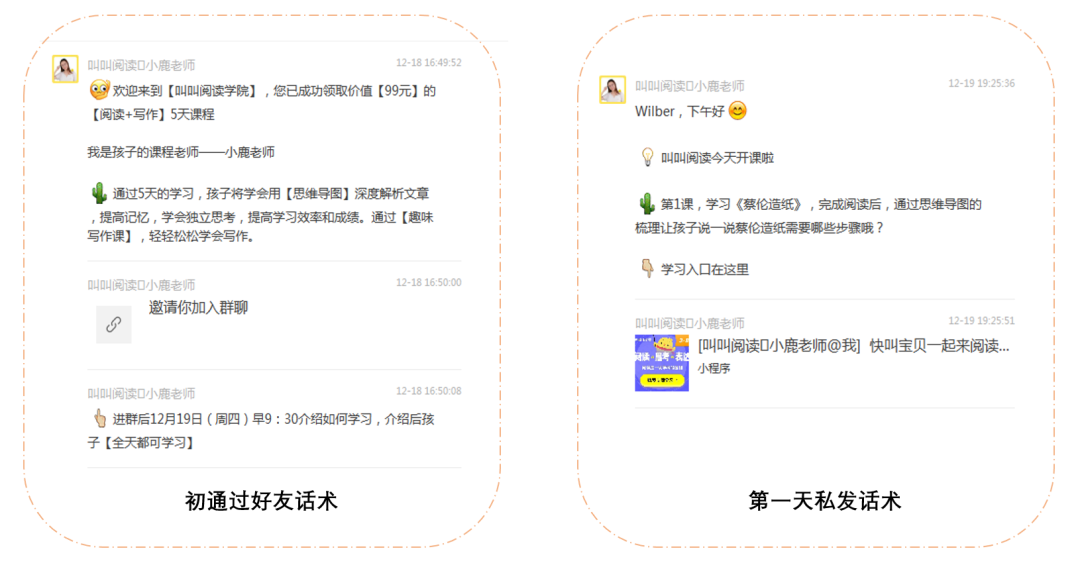Click the cactus emoji beside 第1课 text
The height and width of the screenshot is (569, 1080).
pos(646,203)
